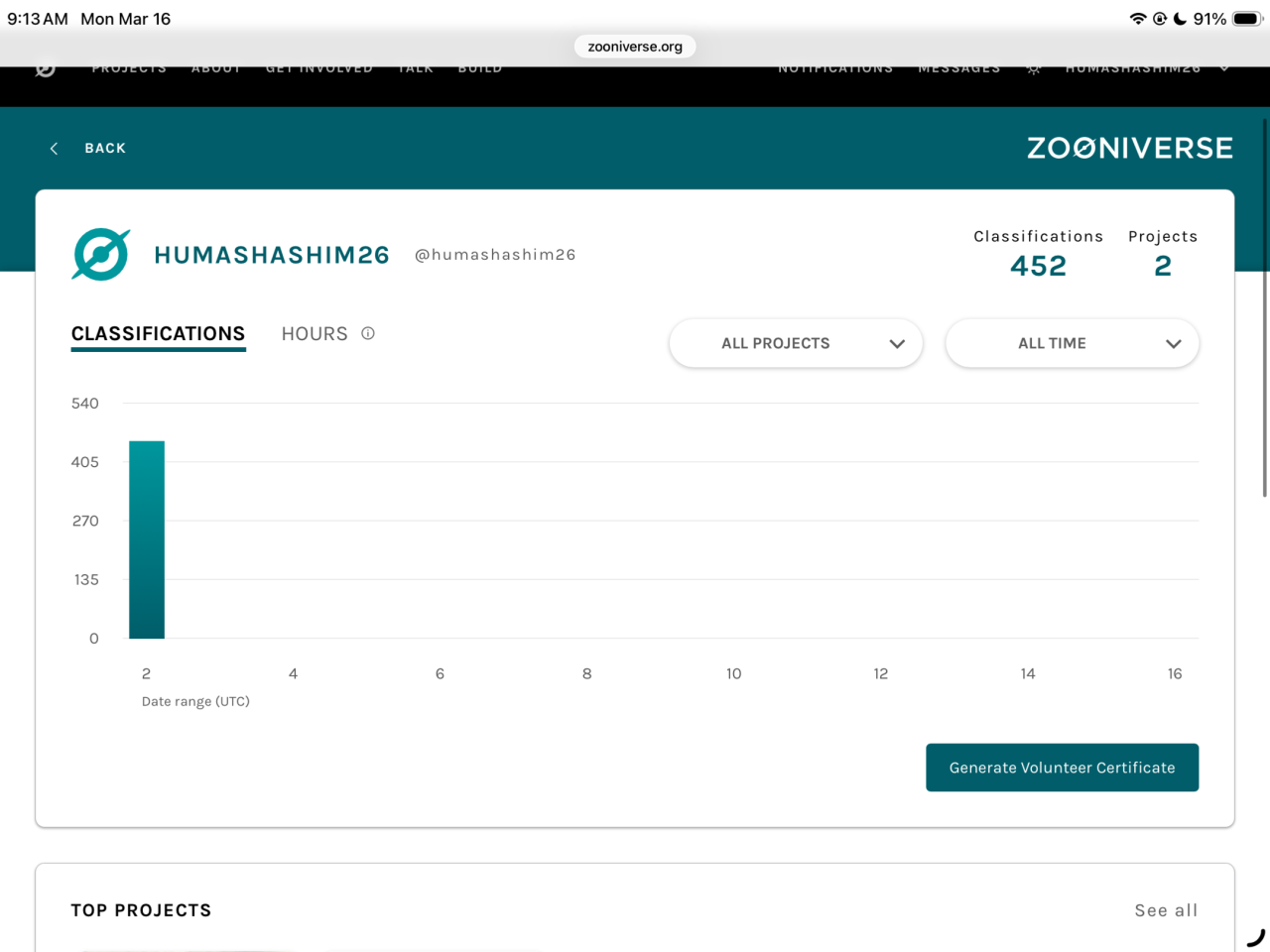This screenshot has height=952, width=1270.
Task: Switch to the CLASSIFICATIONS tab
Action: click(158, 334)
